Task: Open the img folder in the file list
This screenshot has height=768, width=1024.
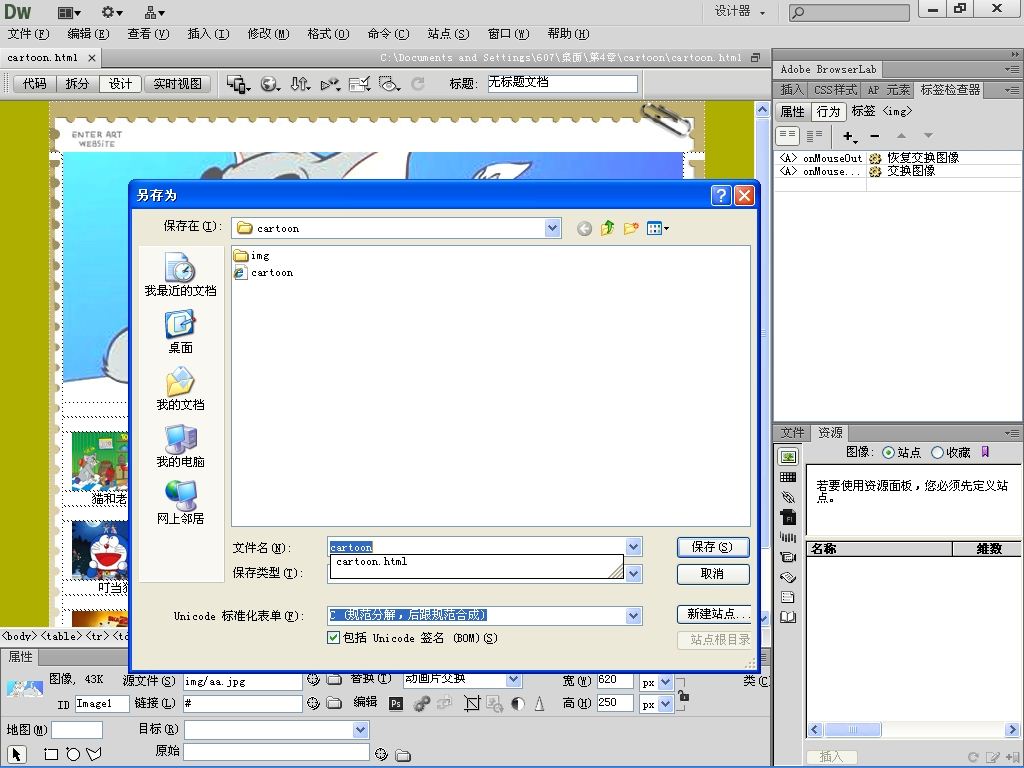Action: [252, 255]
